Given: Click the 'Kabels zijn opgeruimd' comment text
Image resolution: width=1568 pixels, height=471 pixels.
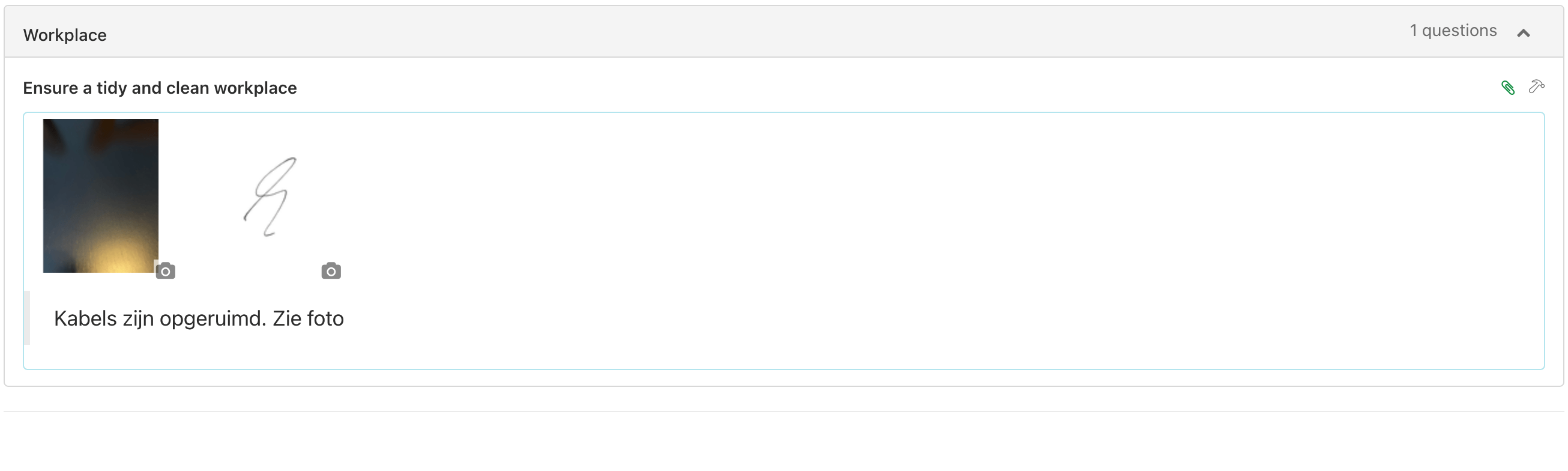Looking at the screenshot, I should tap(199, 318).
